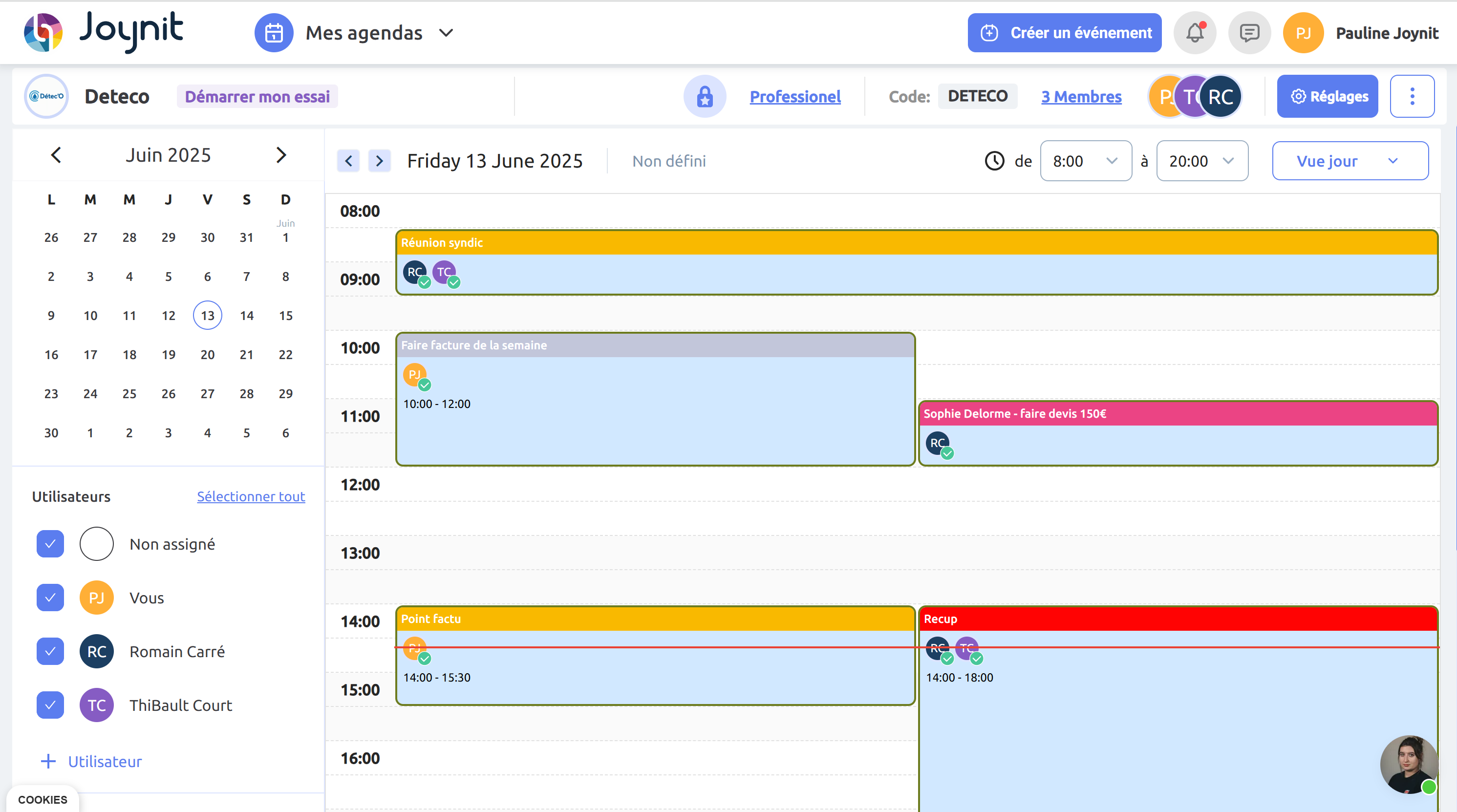Go to next day in agenda
1457x812 pixels.
click(x=379, y=161)
